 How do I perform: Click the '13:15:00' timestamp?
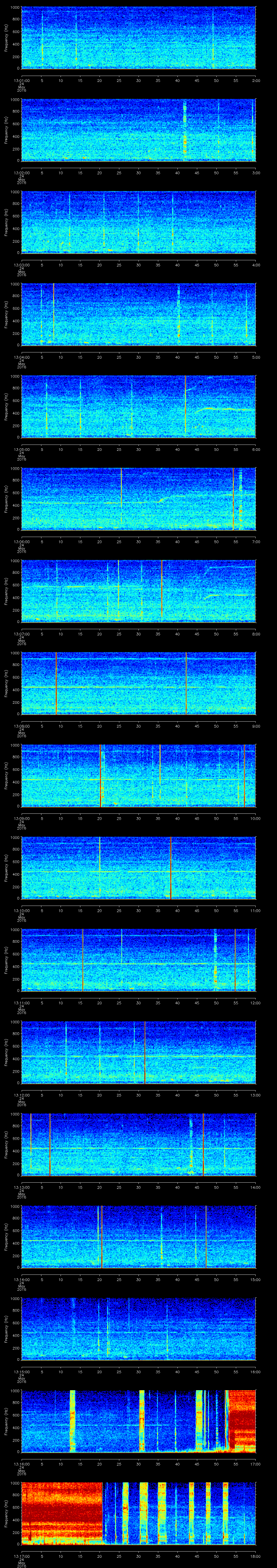pyautogui.click(x=22, y=1373)
